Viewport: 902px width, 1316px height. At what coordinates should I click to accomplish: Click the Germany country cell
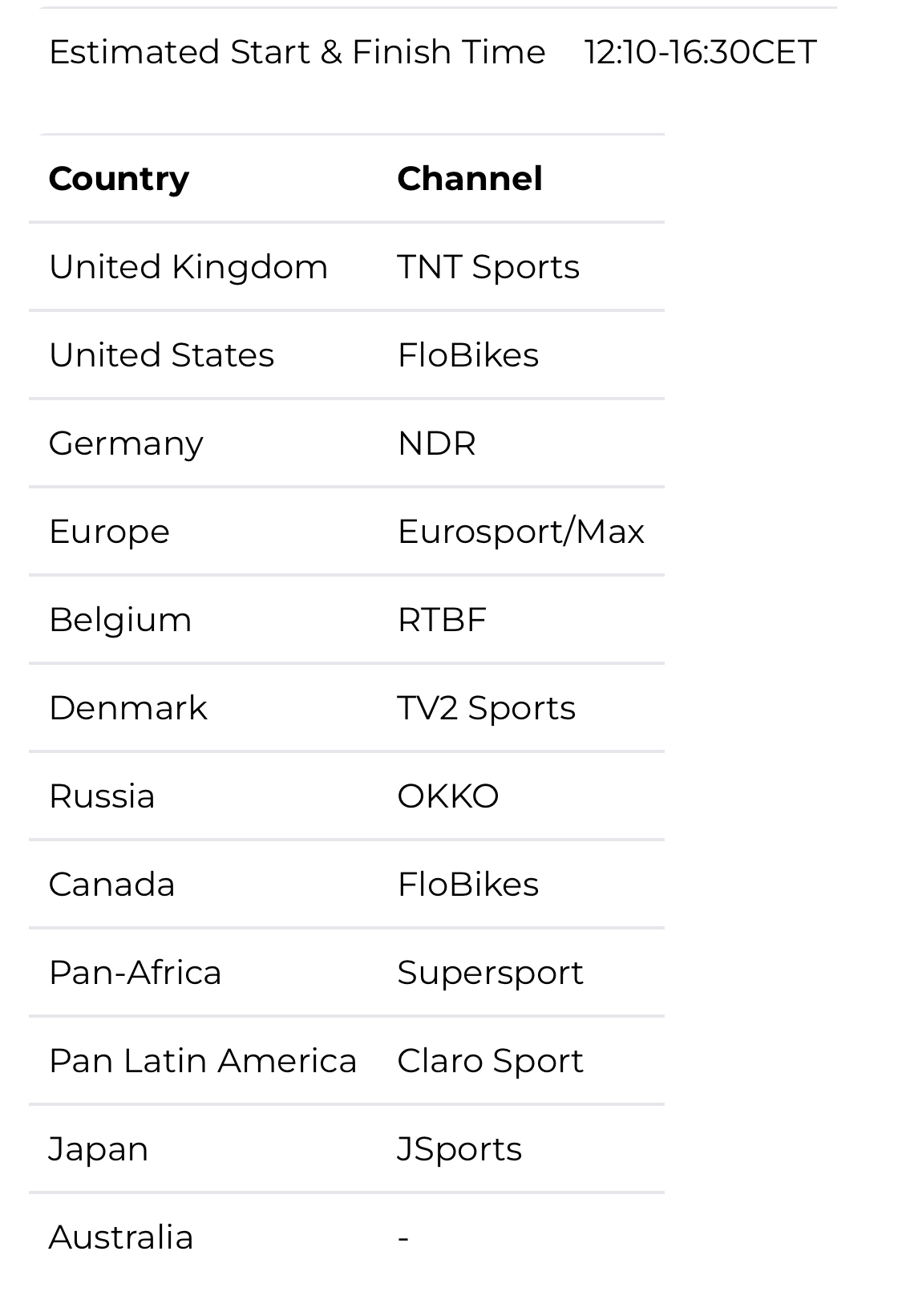click(x=126, y=443)
